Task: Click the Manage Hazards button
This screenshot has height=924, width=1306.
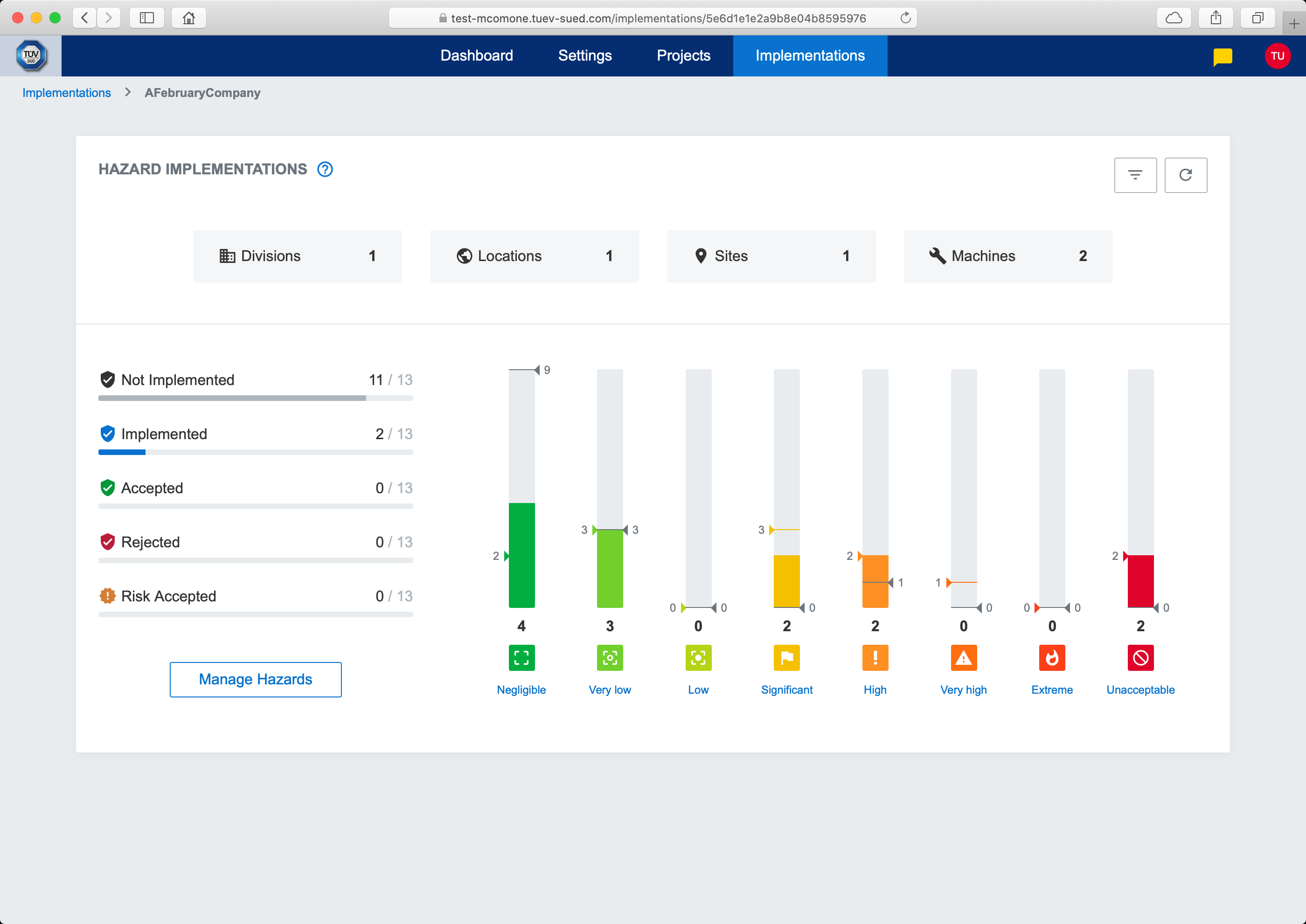Action: pyautogui.click(x=256, y=679)
